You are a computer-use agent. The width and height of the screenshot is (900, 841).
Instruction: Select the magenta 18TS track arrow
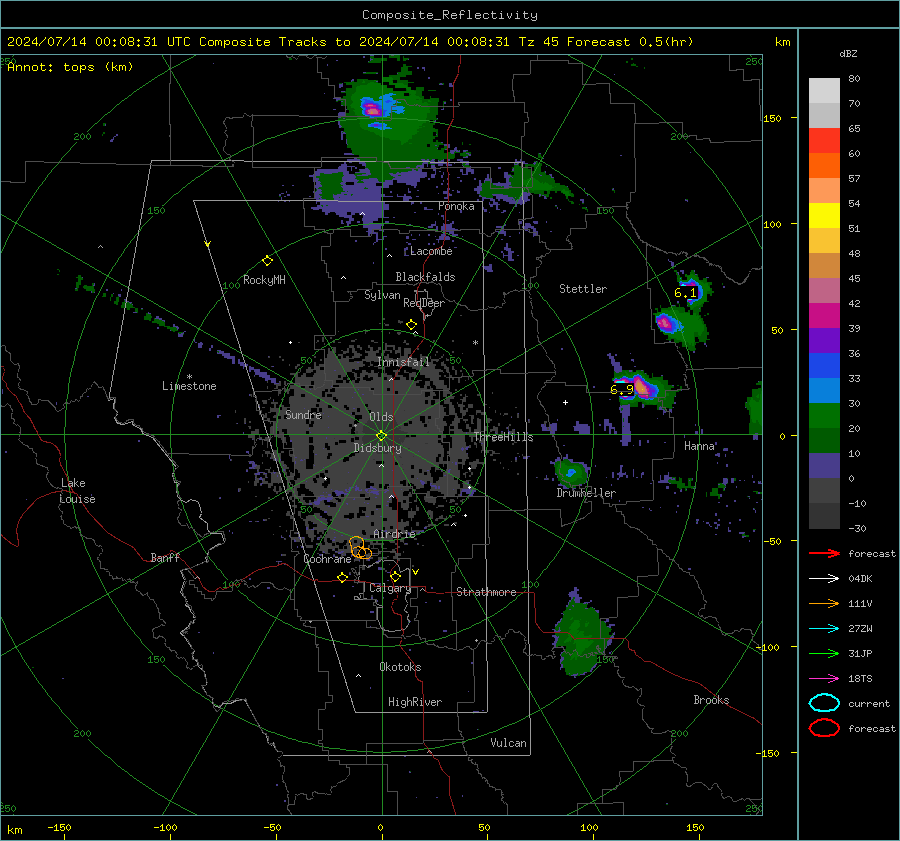(x=824, y=679)
